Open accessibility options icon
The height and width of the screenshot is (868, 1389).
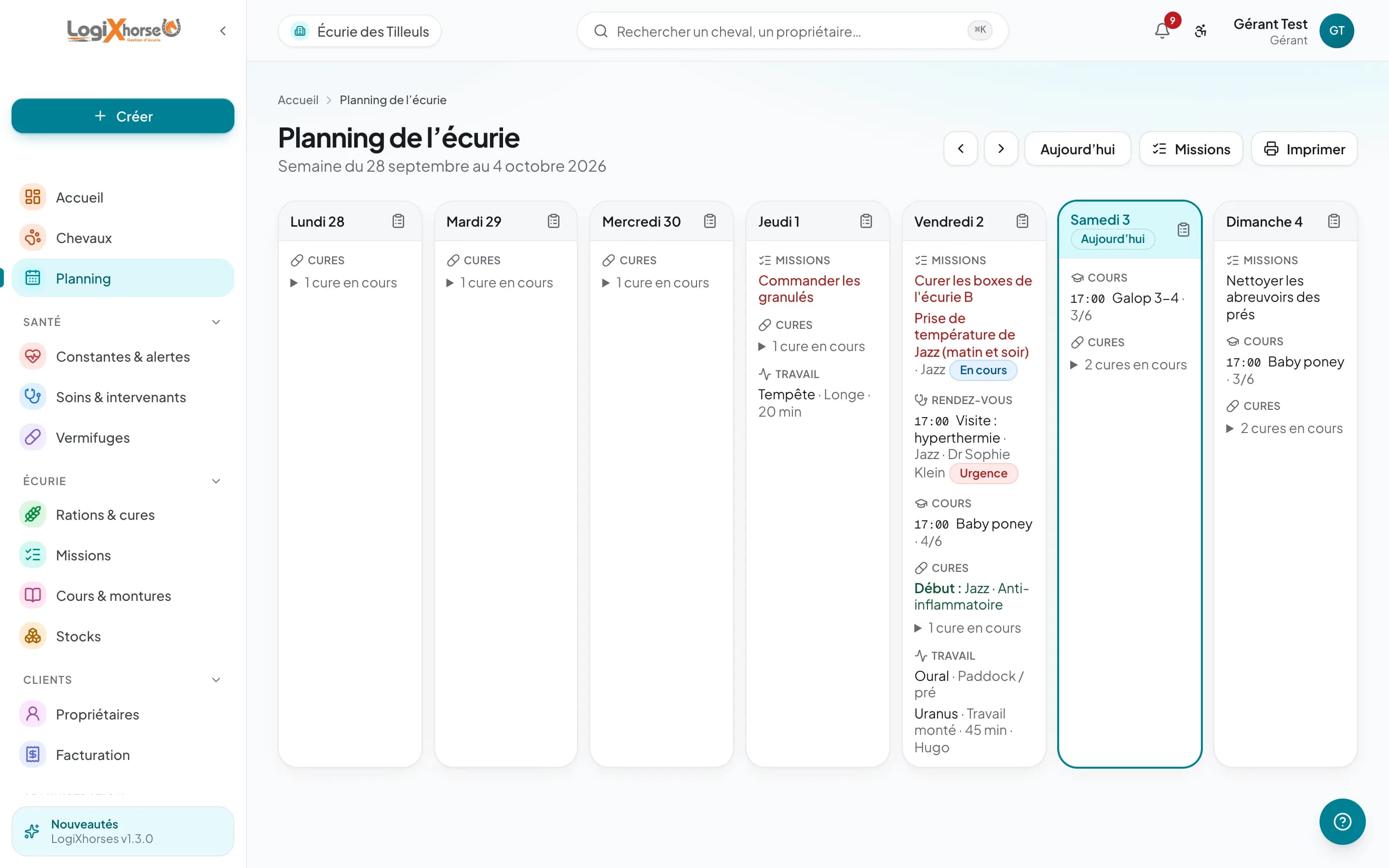pyautogui.click(x=1201, y=30)
